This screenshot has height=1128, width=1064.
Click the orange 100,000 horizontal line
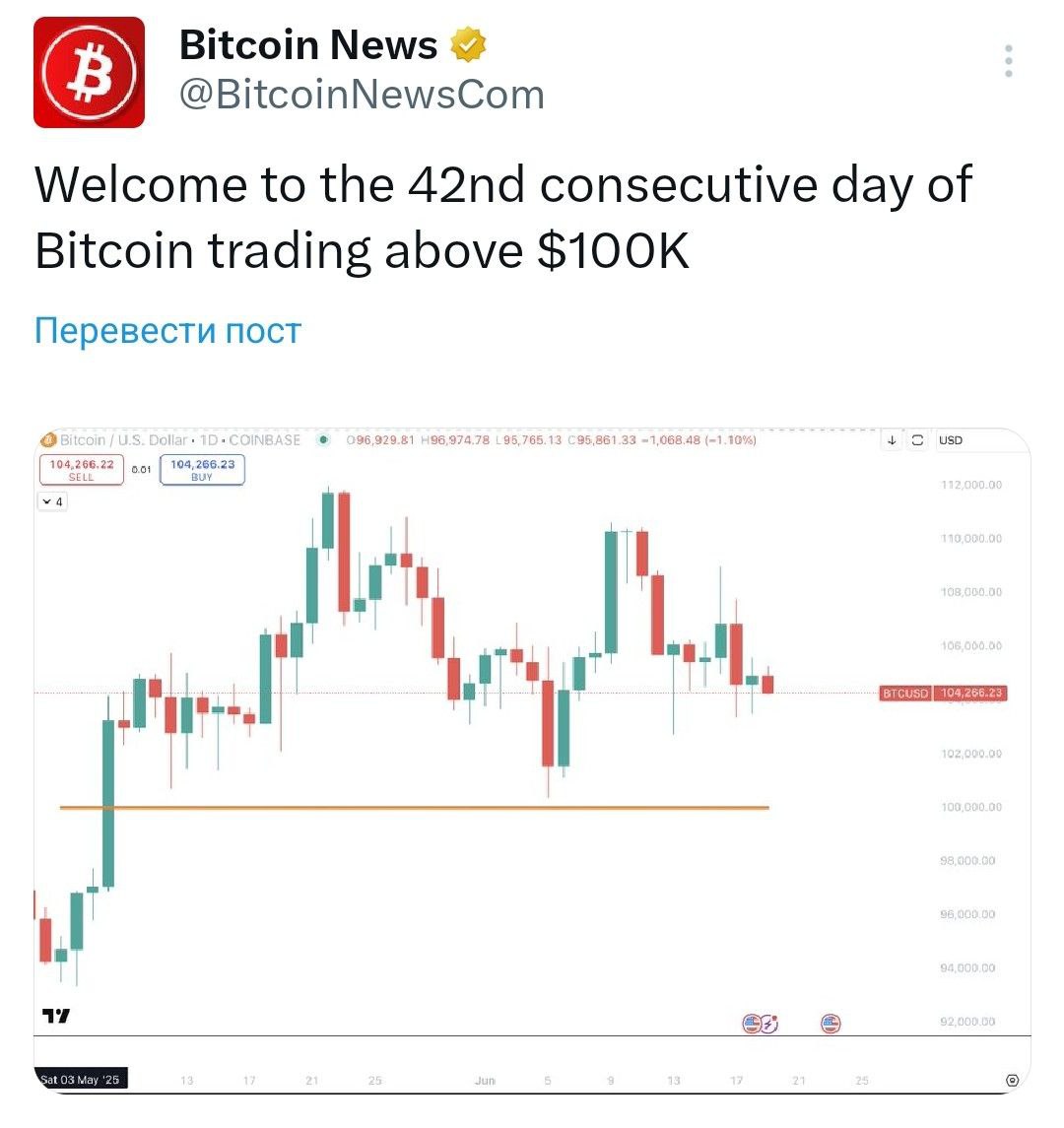(415, 808)
